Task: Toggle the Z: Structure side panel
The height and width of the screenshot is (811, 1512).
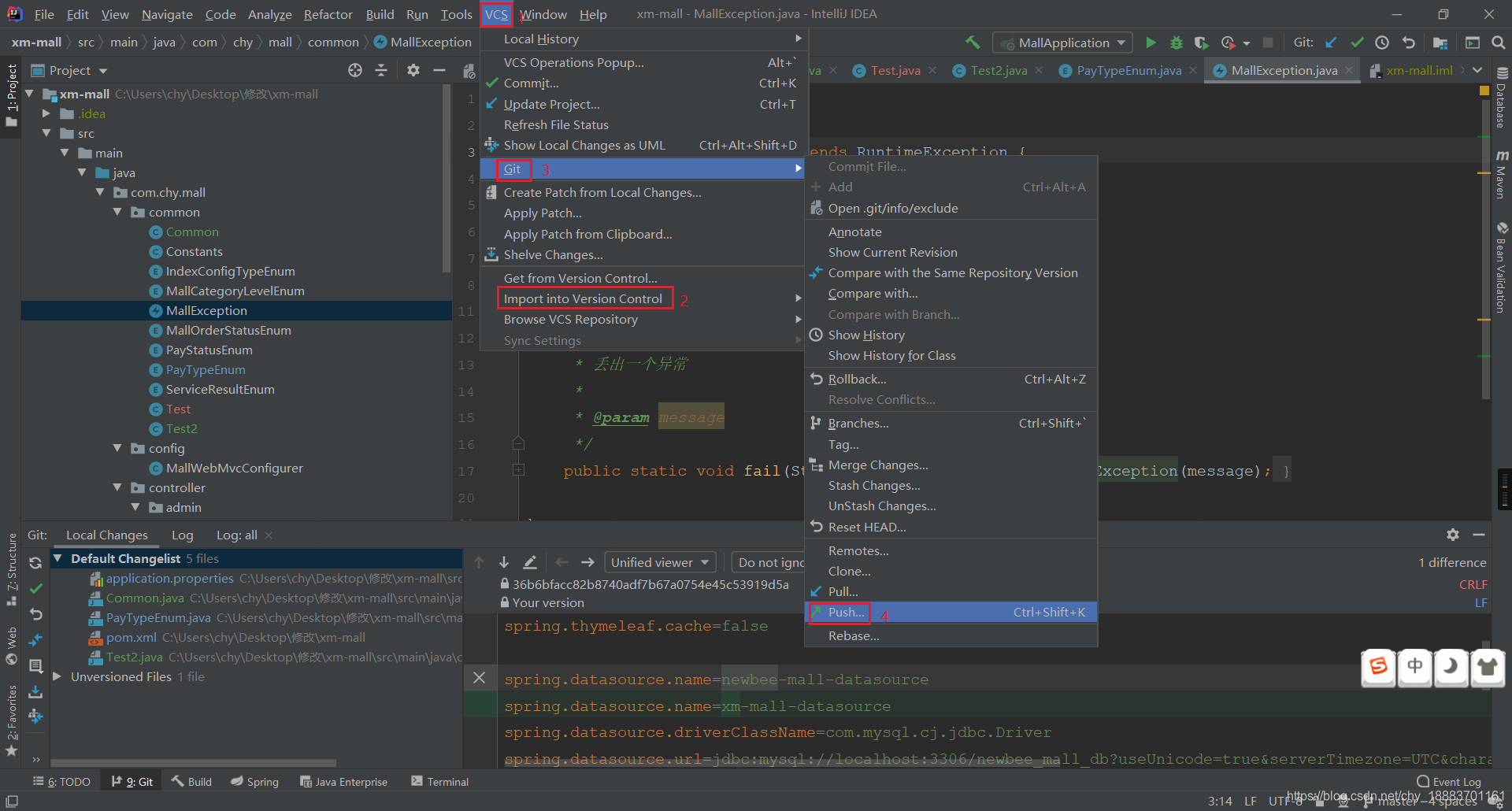Action: [x=11, y=569]
